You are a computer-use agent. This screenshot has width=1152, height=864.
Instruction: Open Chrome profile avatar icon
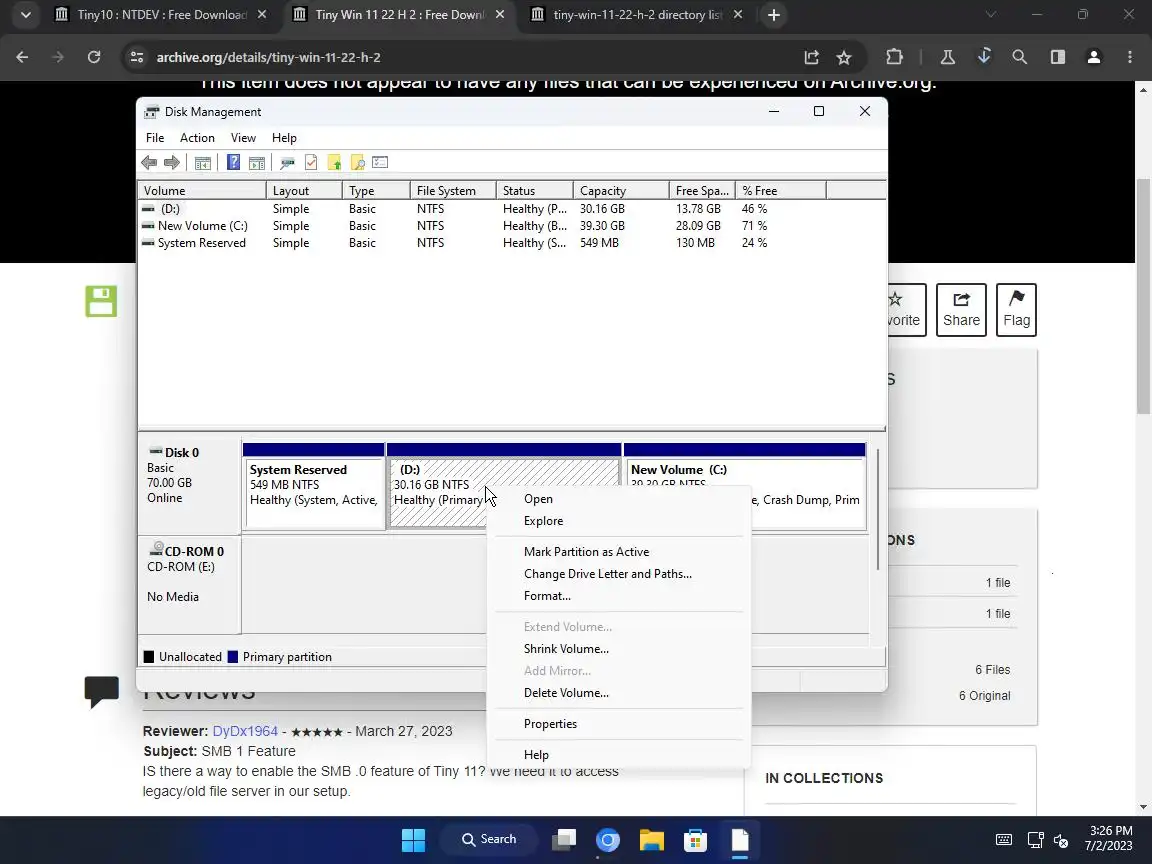point(1094,57)
